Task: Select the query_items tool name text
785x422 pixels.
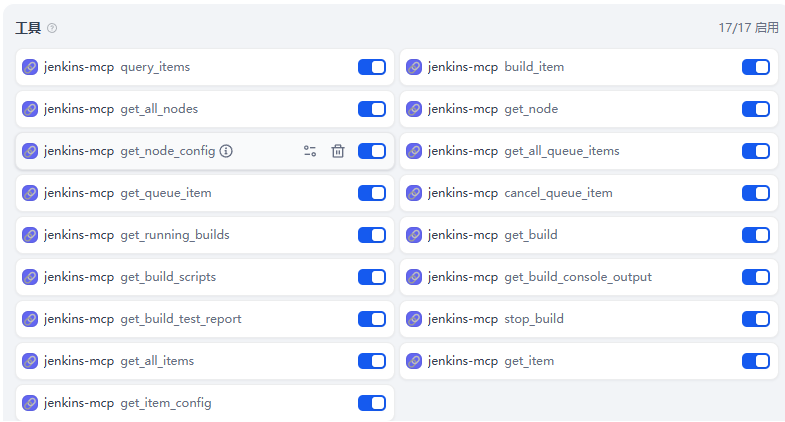Action: click(155, 67)
